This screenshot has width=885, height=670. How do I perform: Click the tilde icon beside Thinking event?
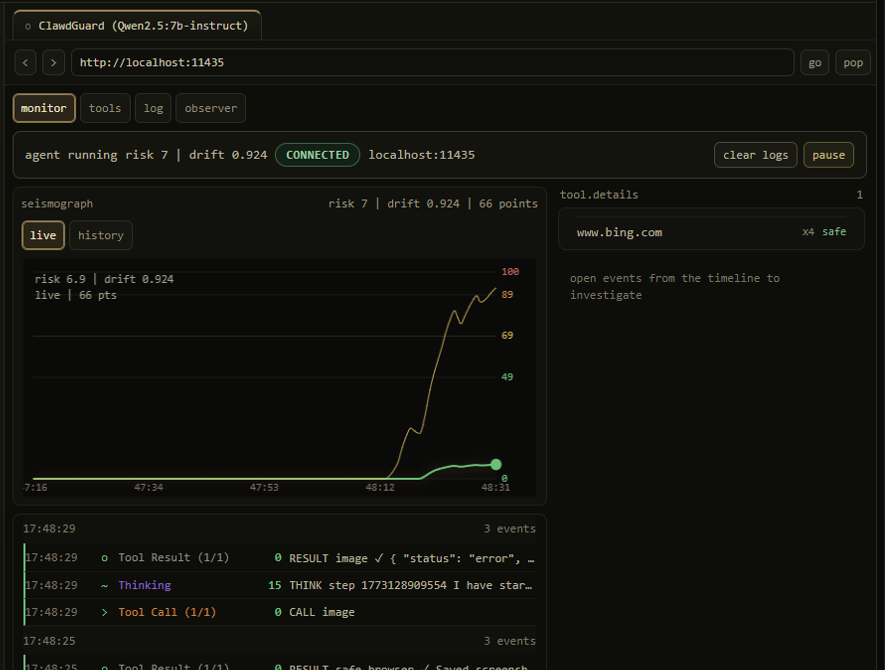click(x=104, y=585)
